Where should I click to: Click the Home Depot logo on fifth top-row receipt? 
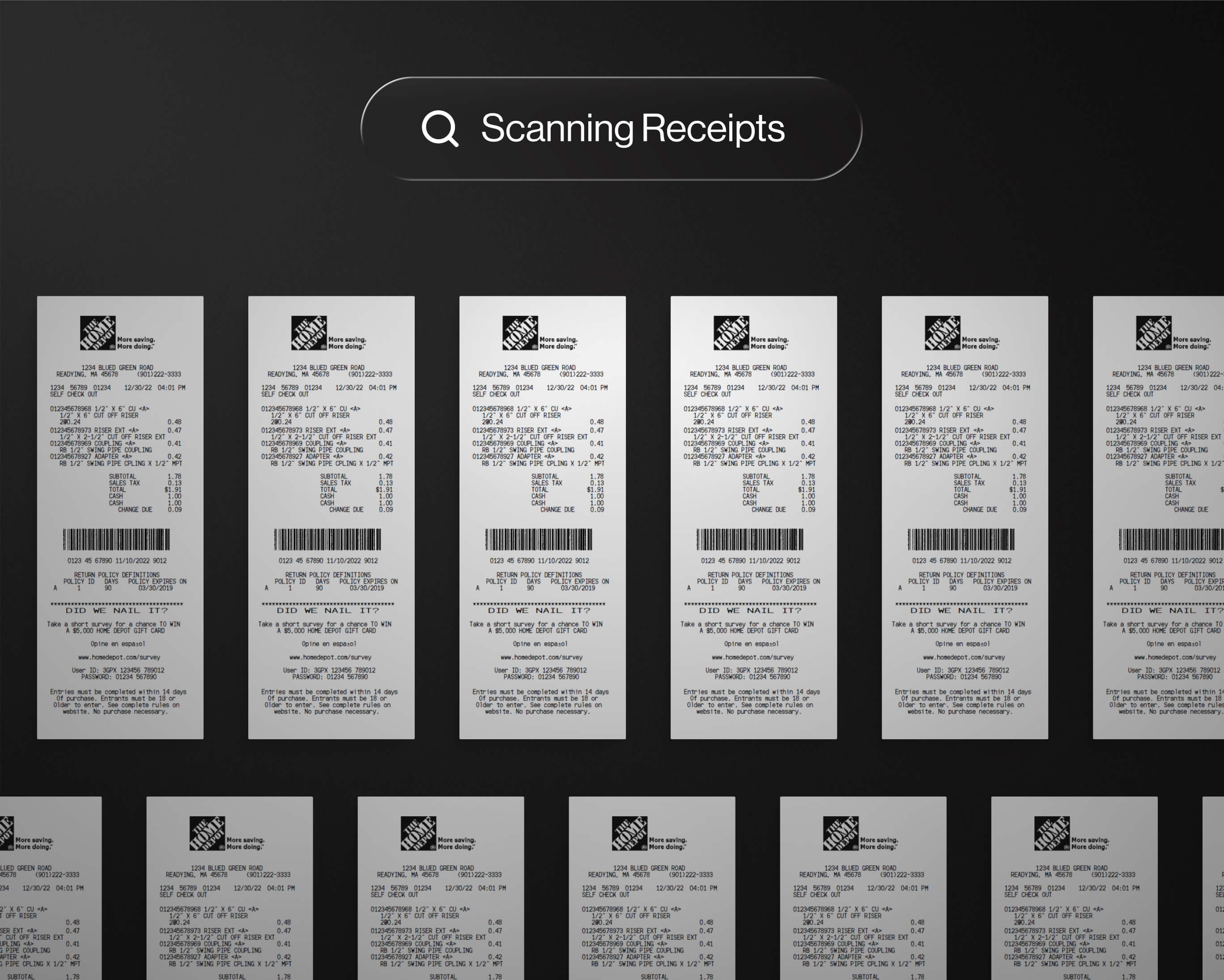943,333
